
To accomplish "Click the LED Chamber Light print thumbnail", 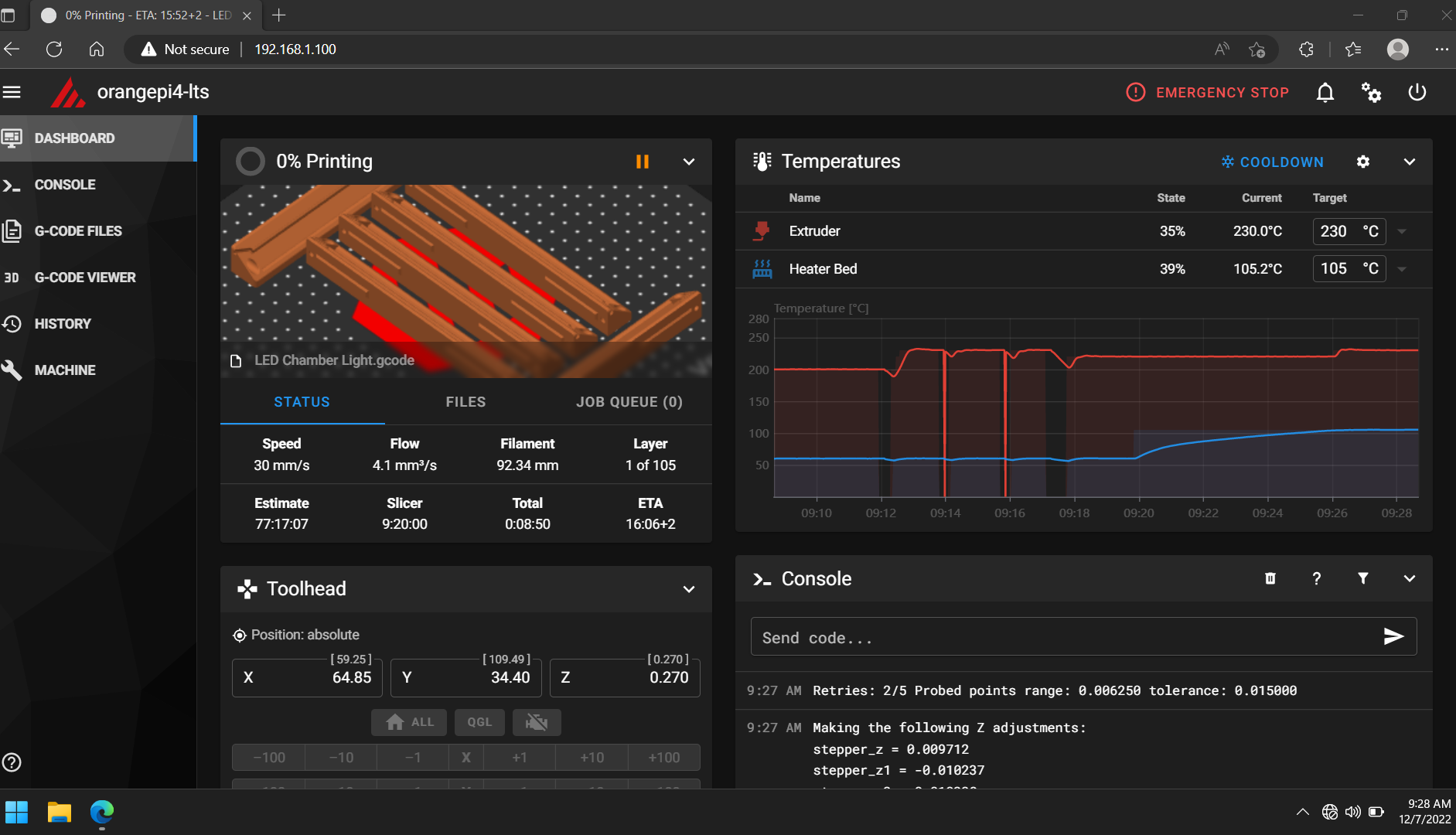I will coord(465,281).
